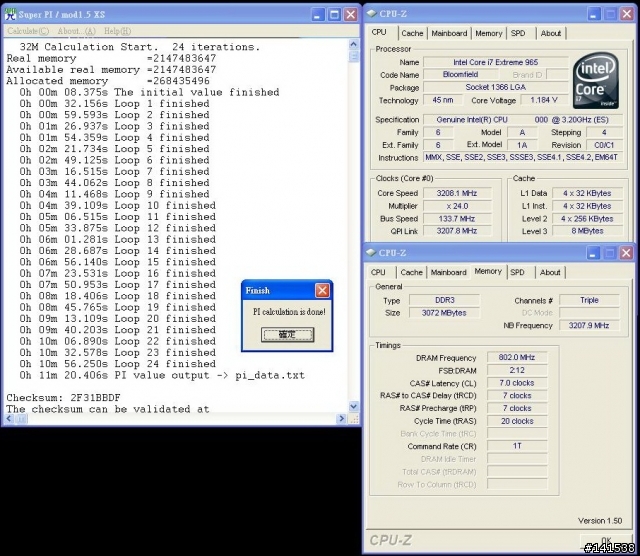
Task: Click Core Speed value 3208.1 MHz
Action: [x=457, y=193]
